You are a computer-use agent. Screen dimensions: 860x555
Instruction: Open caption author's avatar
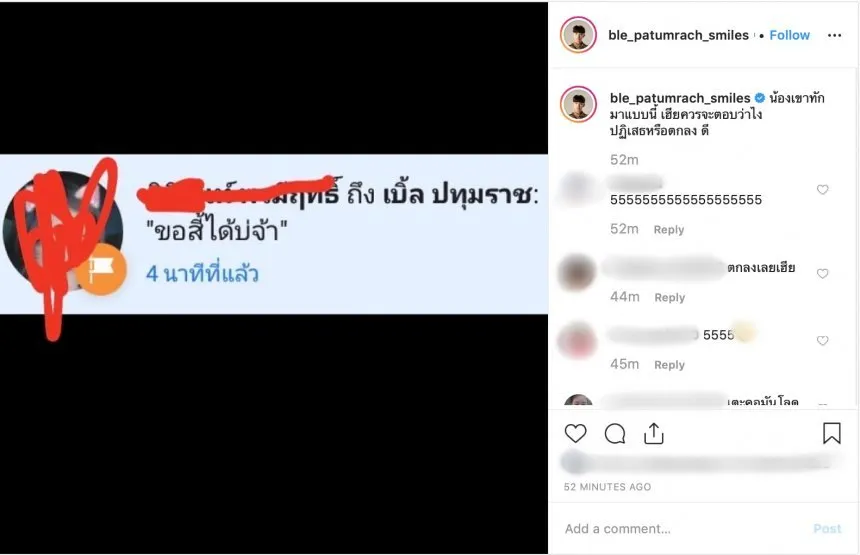(578, 104)
